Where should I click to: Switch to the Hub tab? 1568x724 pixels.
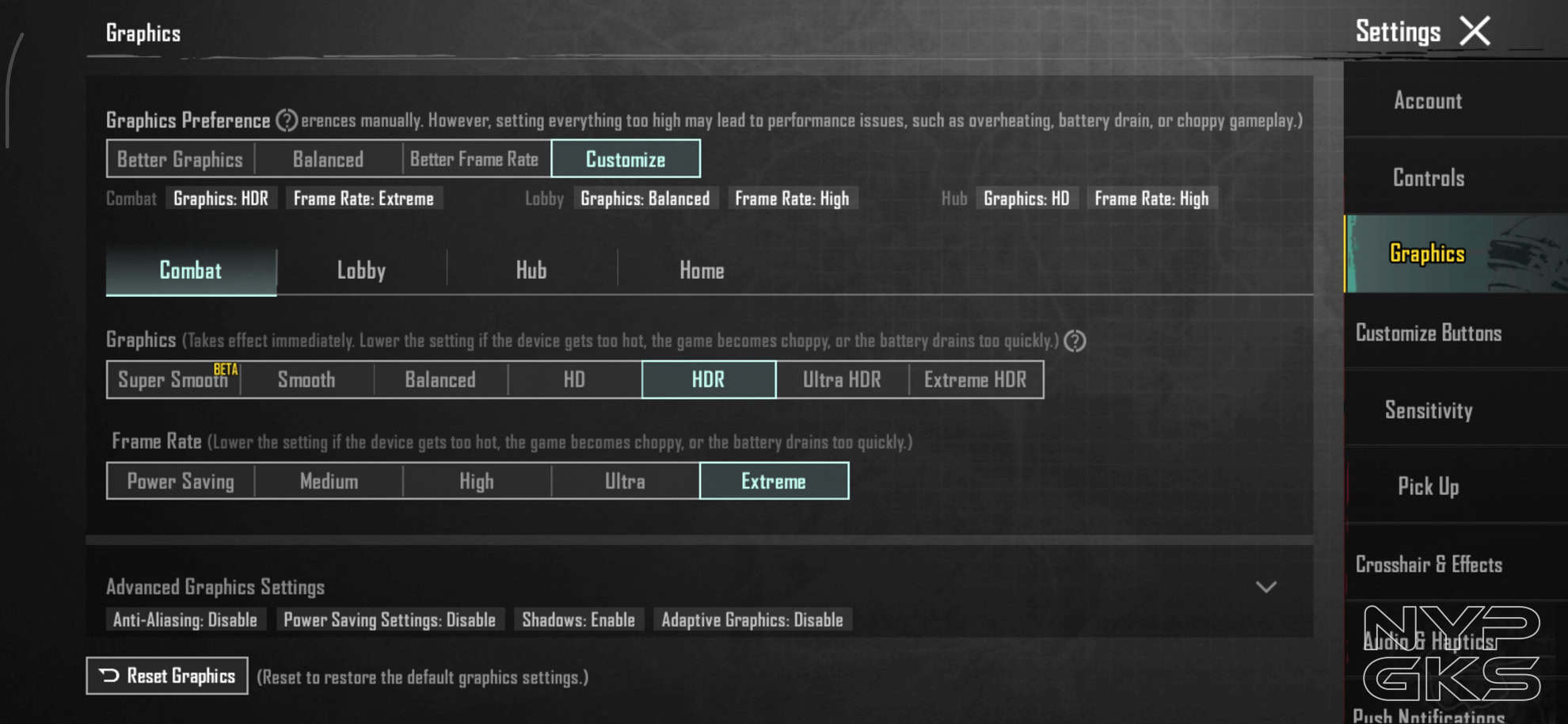531,271
